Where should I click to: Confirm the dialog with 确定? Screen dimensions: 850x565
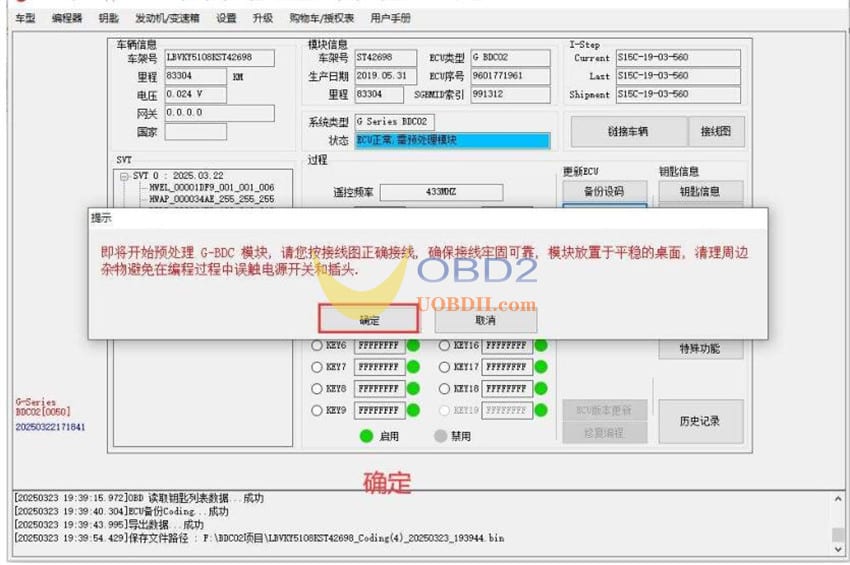pyautogui.click(x=369, y=319)
